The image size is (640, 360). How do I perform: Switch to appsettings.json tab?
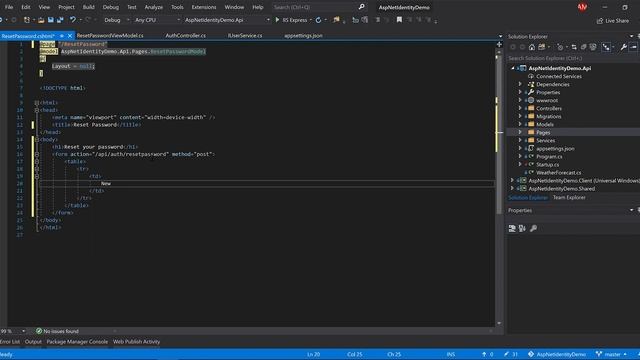click(x=303, y=36)
